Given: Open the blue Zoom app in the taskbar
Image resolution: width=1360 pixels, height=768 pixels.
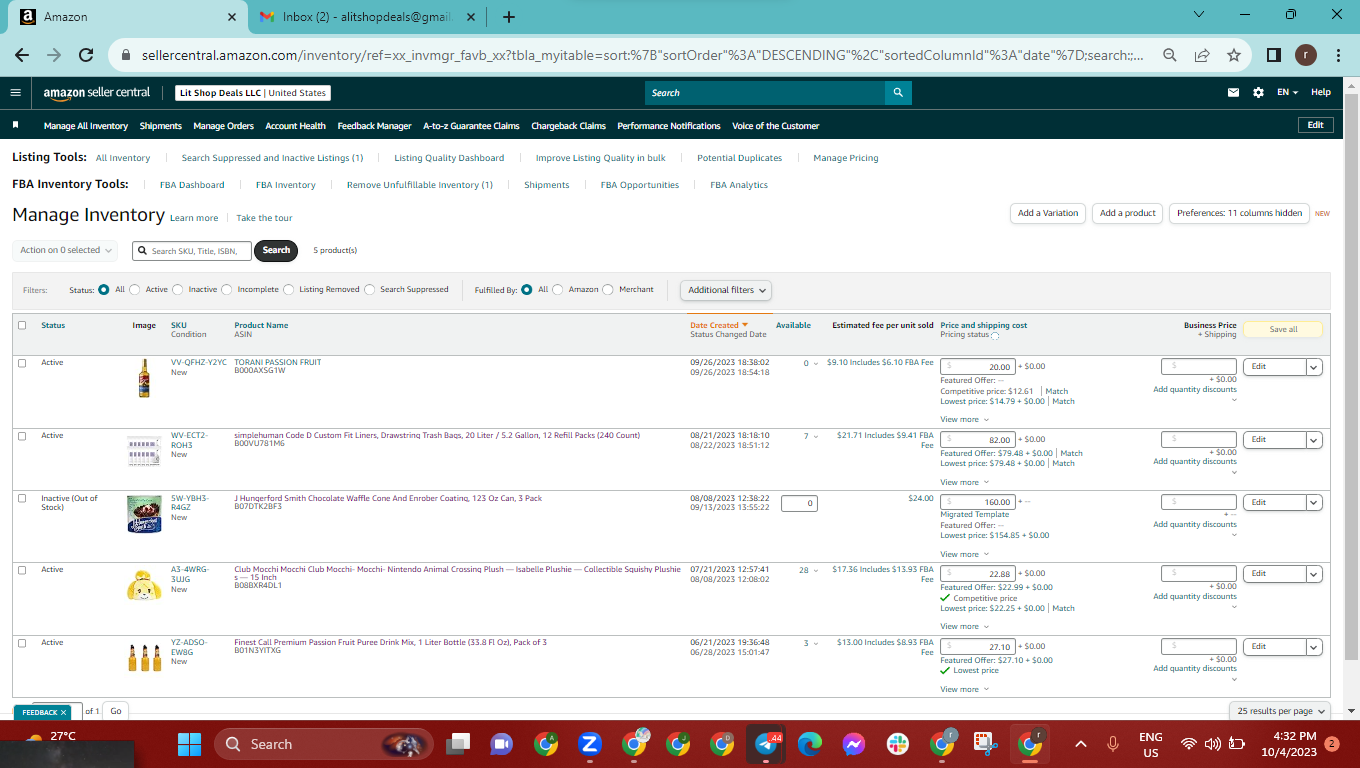Looking at the screenshot, I should [x=589, y=744].
